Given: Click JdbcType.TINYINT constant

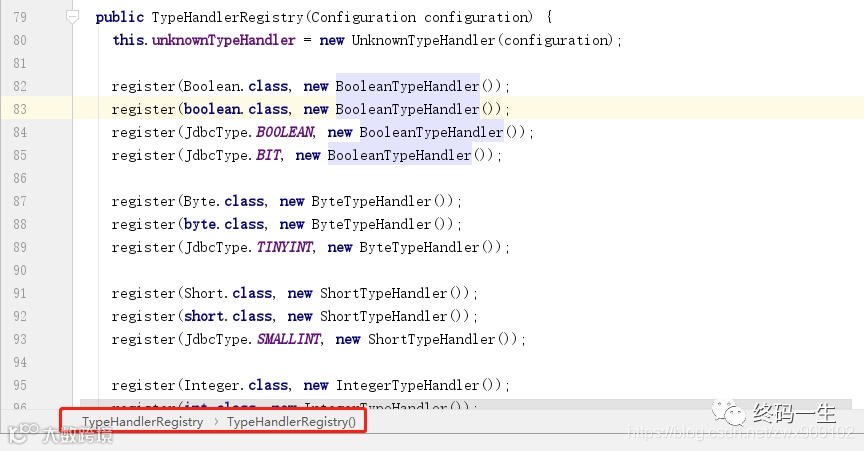Looking at the screenshot, I should [249, 248].
